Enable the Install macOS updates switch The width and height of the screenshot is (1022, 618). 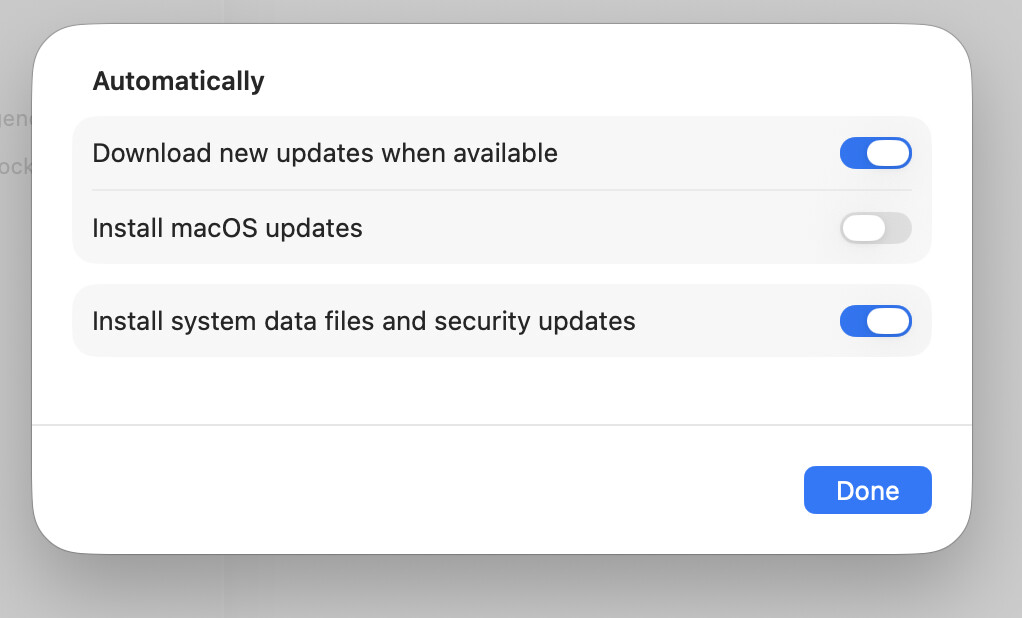[875, 228]
